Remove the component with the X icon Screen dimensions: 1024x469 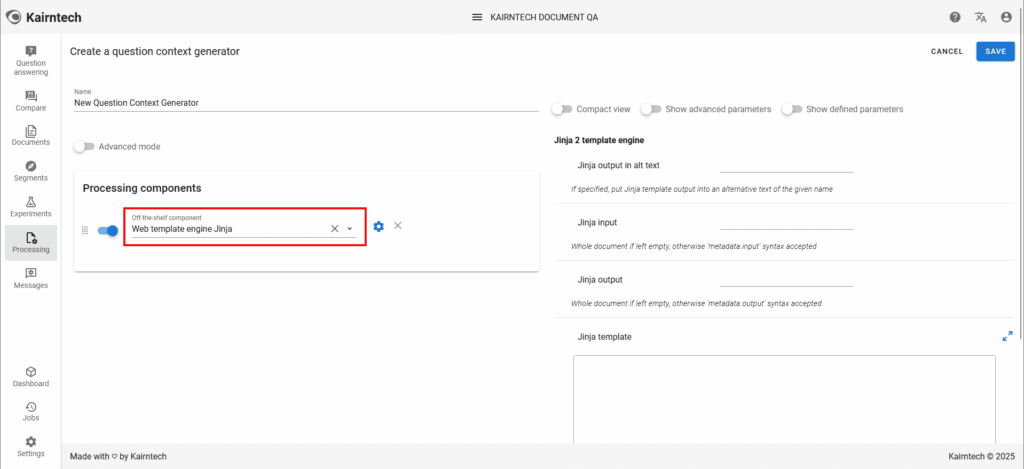(398, 226)
